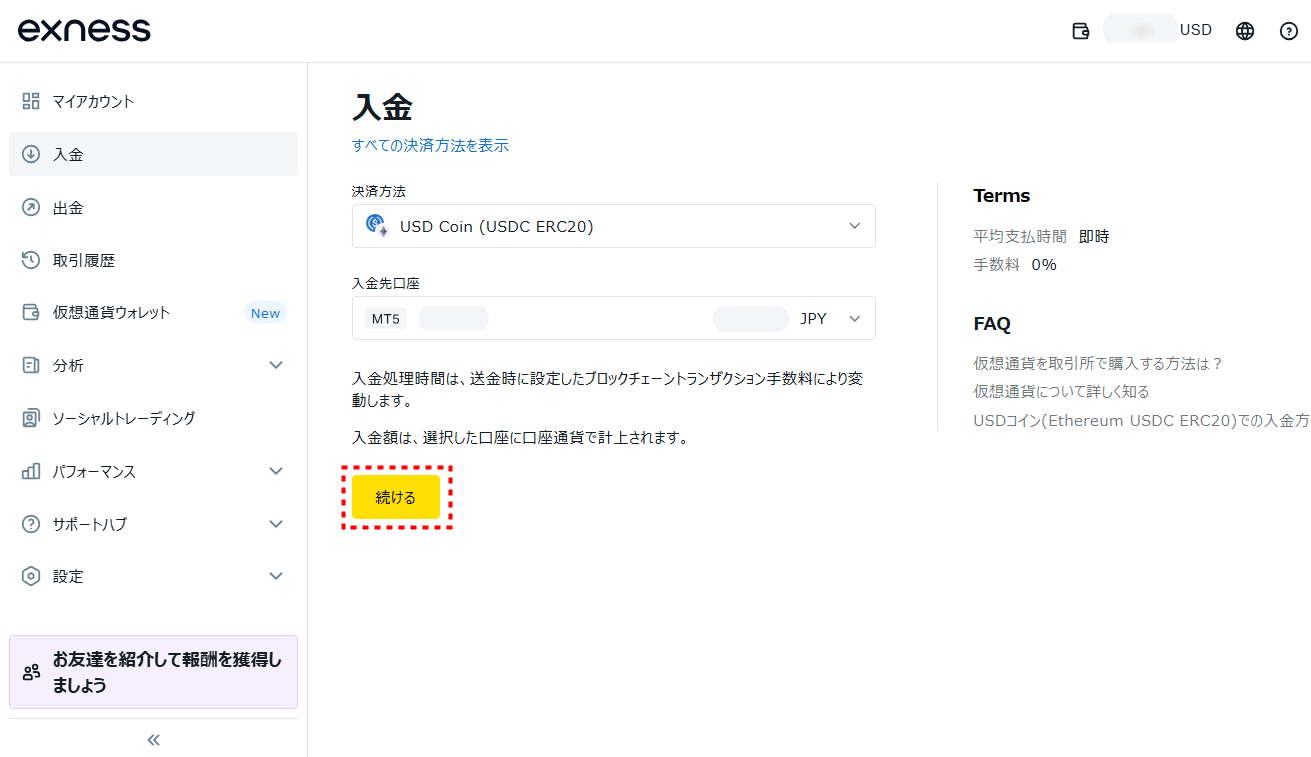Image resolution: width=1311 pixels, height=757 pixels.
Task: Click the JPY currency label
Action: [x=813, y=318]
